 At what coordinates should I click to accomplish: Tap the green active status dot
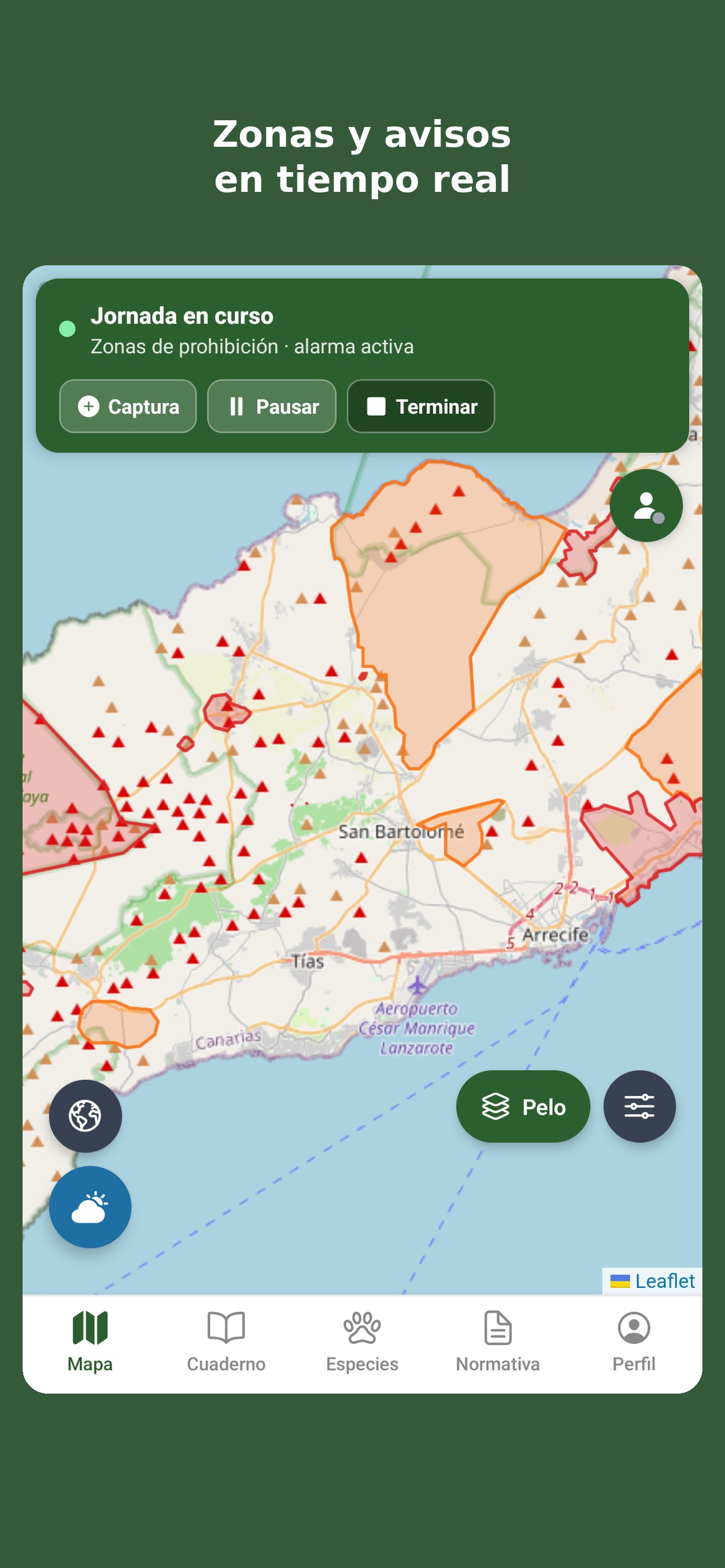click(x=67, y=329)
